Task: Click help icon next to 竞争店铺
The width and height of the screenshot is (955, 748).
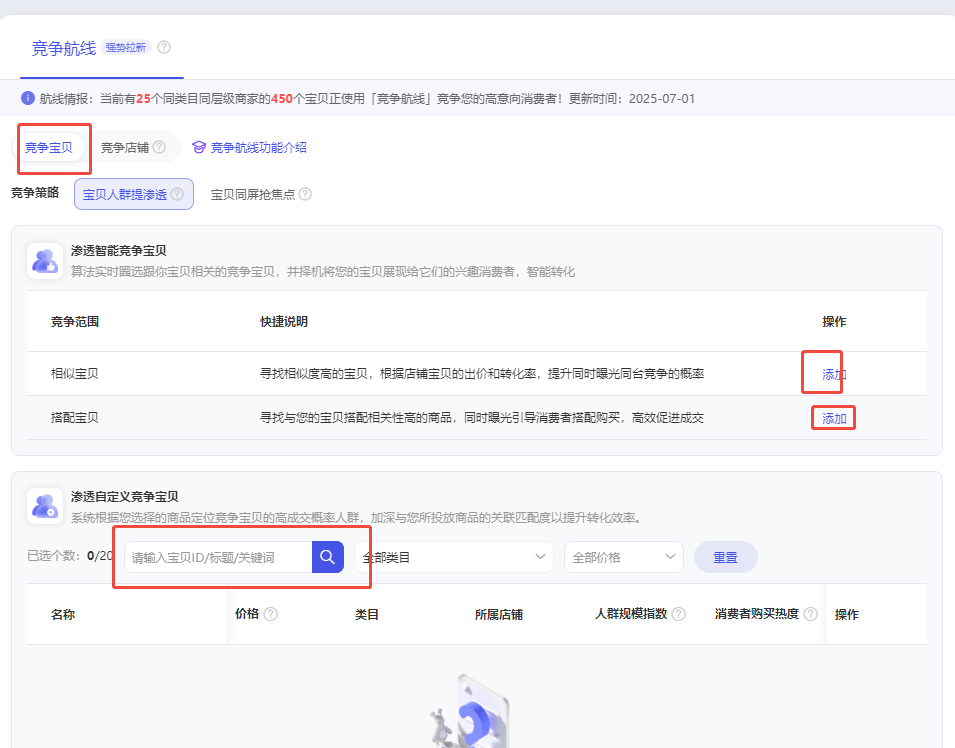Action: pyautogui.click(x=159, y=147)
